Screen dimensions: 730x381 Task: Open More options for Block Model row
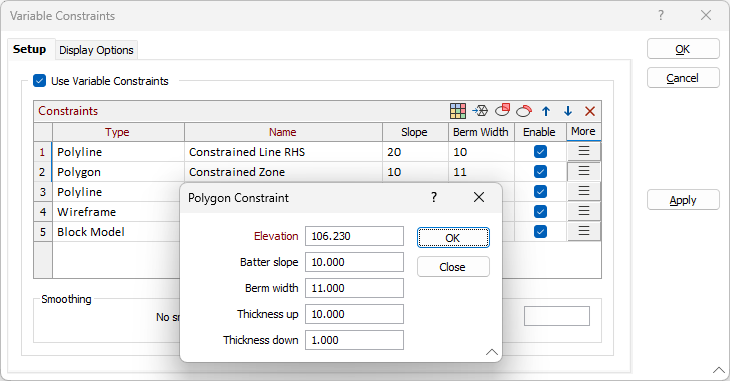(584, 231)
